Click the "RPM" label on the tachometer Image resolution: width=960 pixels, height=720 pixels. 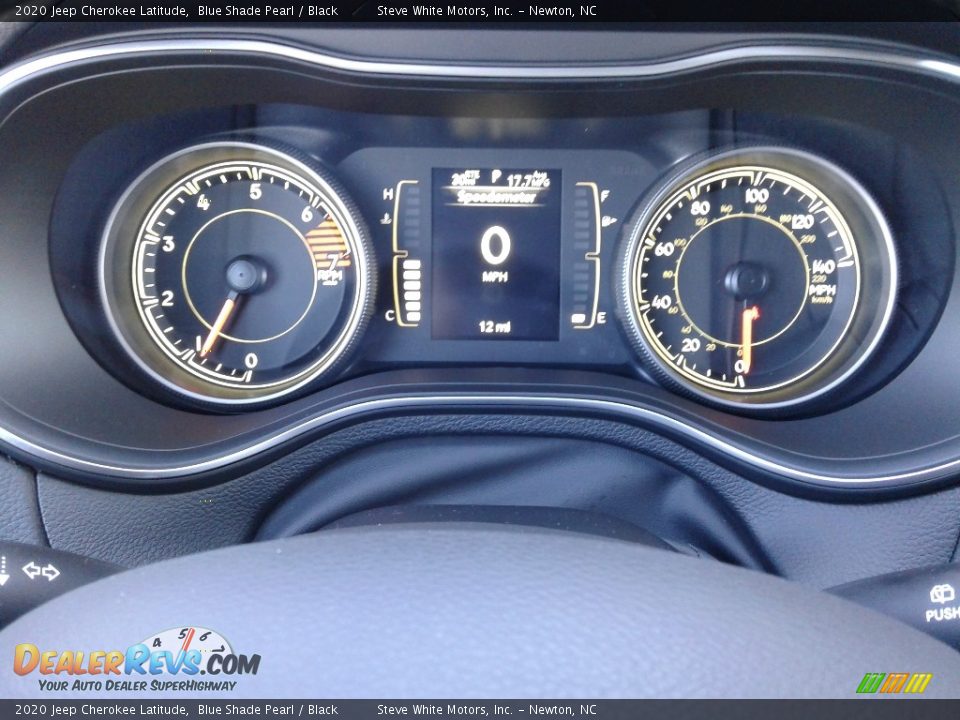click(x=330, y=276)
